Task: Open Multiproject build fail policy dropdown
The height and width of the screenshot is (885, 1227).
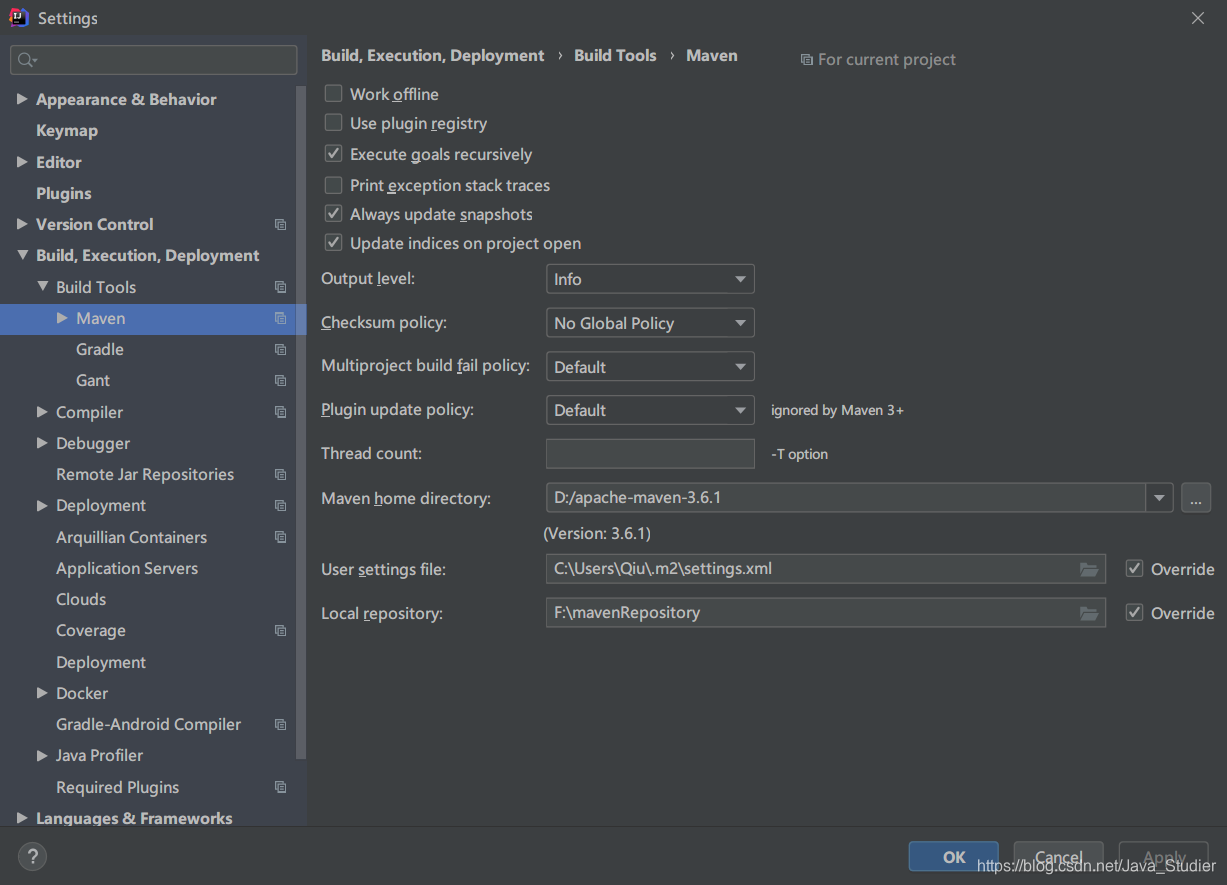Action: (650, 367)
